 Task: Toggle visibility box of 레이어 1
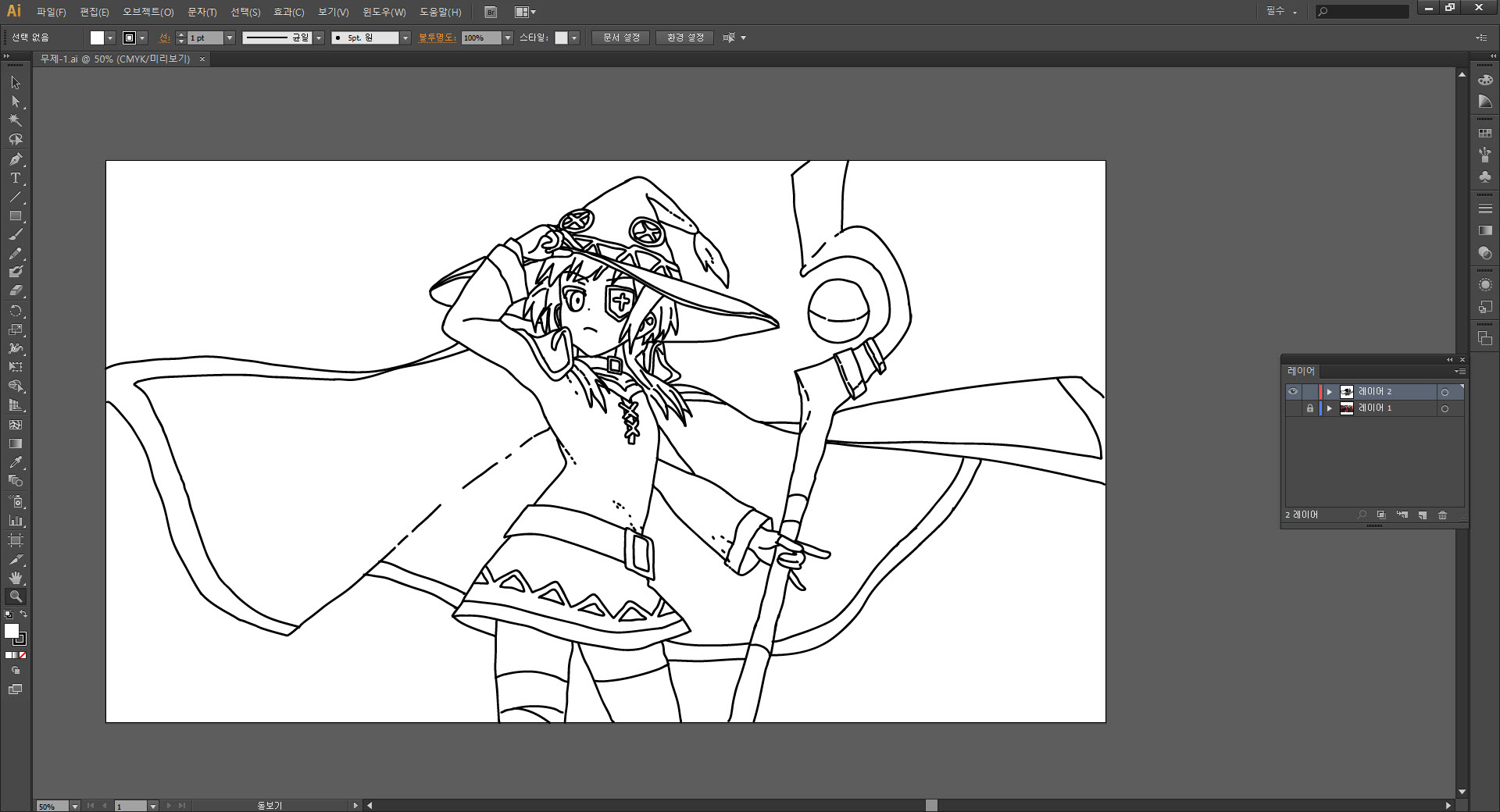point(1293,408)
